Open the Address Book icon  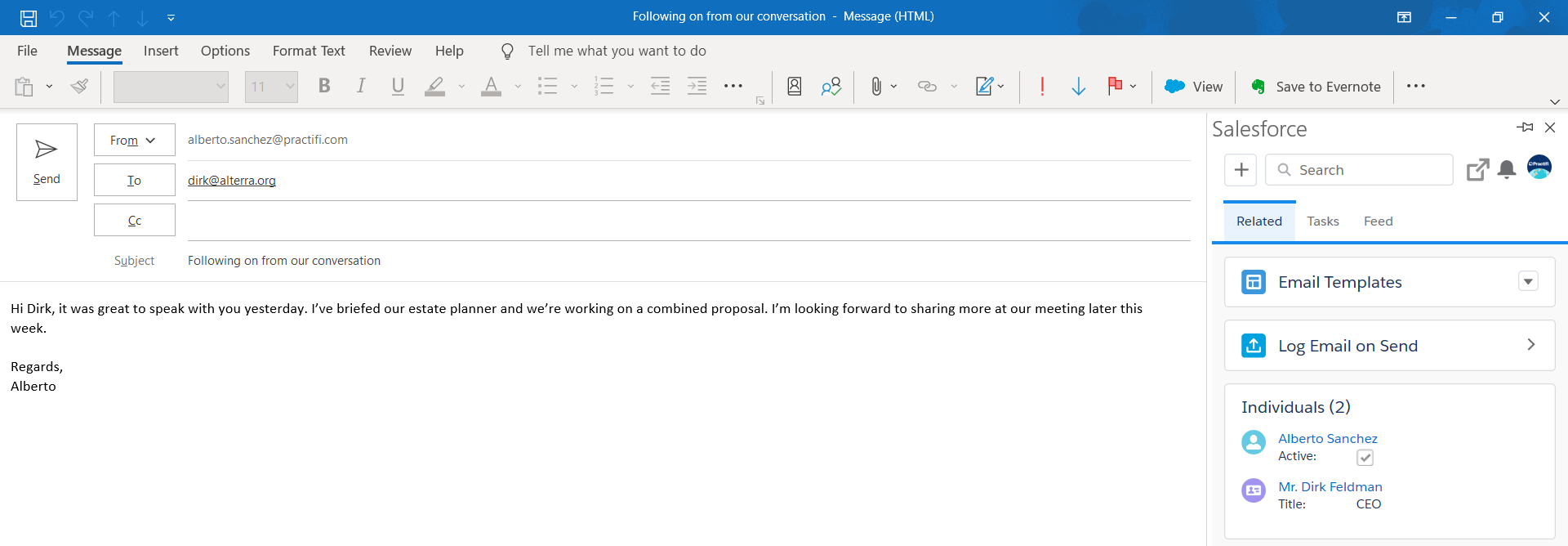point(794,87)
